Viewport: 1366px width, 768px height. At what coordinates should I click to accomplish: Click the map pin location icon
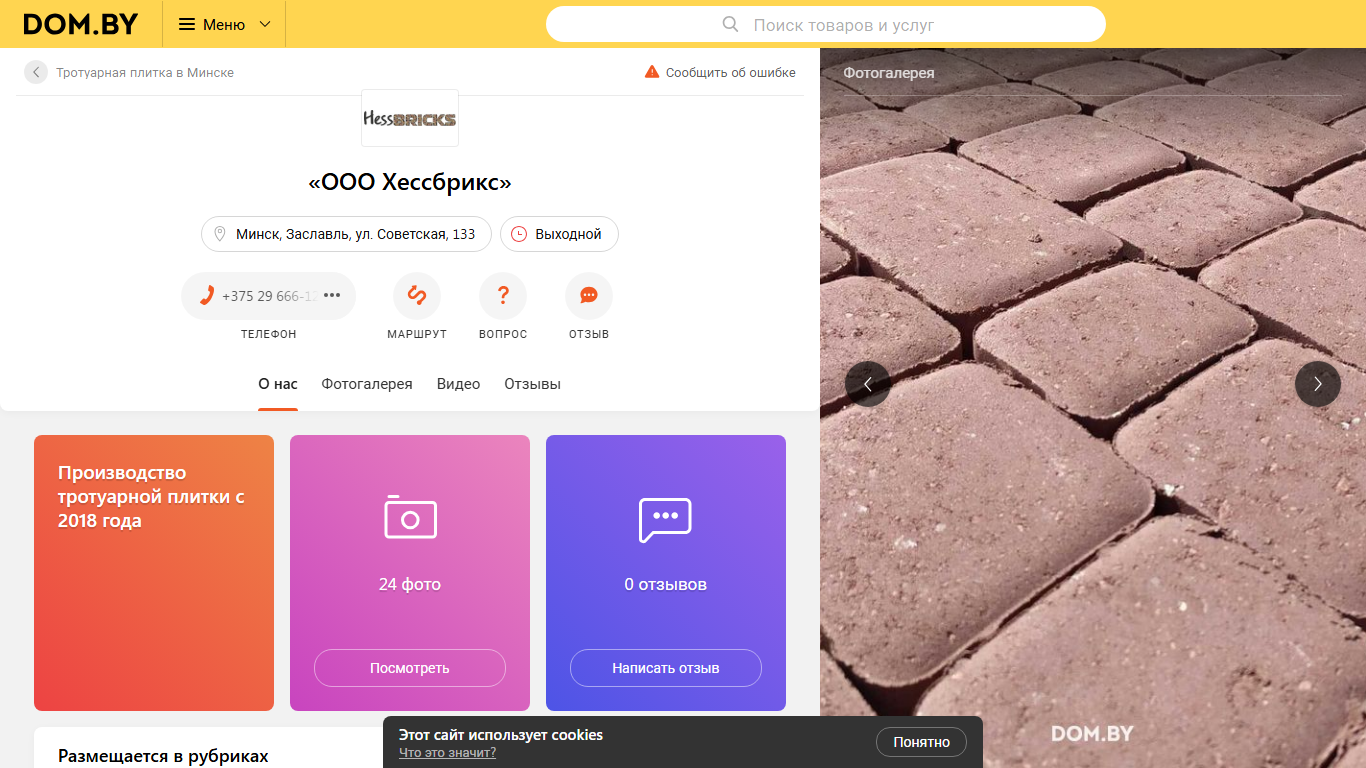(x=220, y=234)
